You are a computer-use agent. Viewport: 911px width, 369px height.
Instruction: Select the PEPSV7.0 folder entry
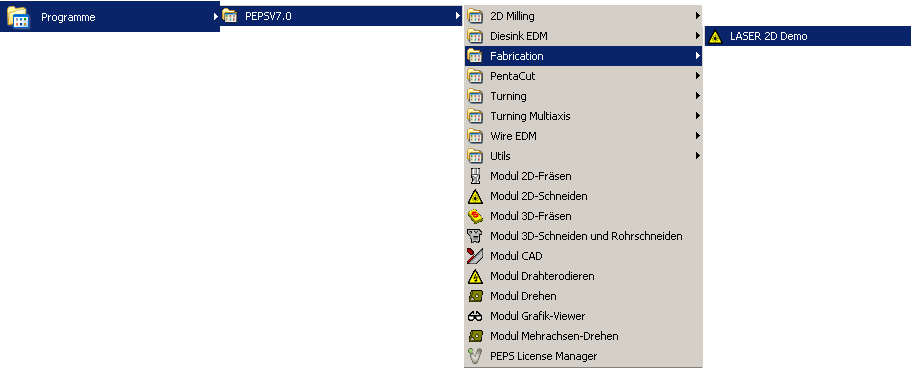[341, 16]
